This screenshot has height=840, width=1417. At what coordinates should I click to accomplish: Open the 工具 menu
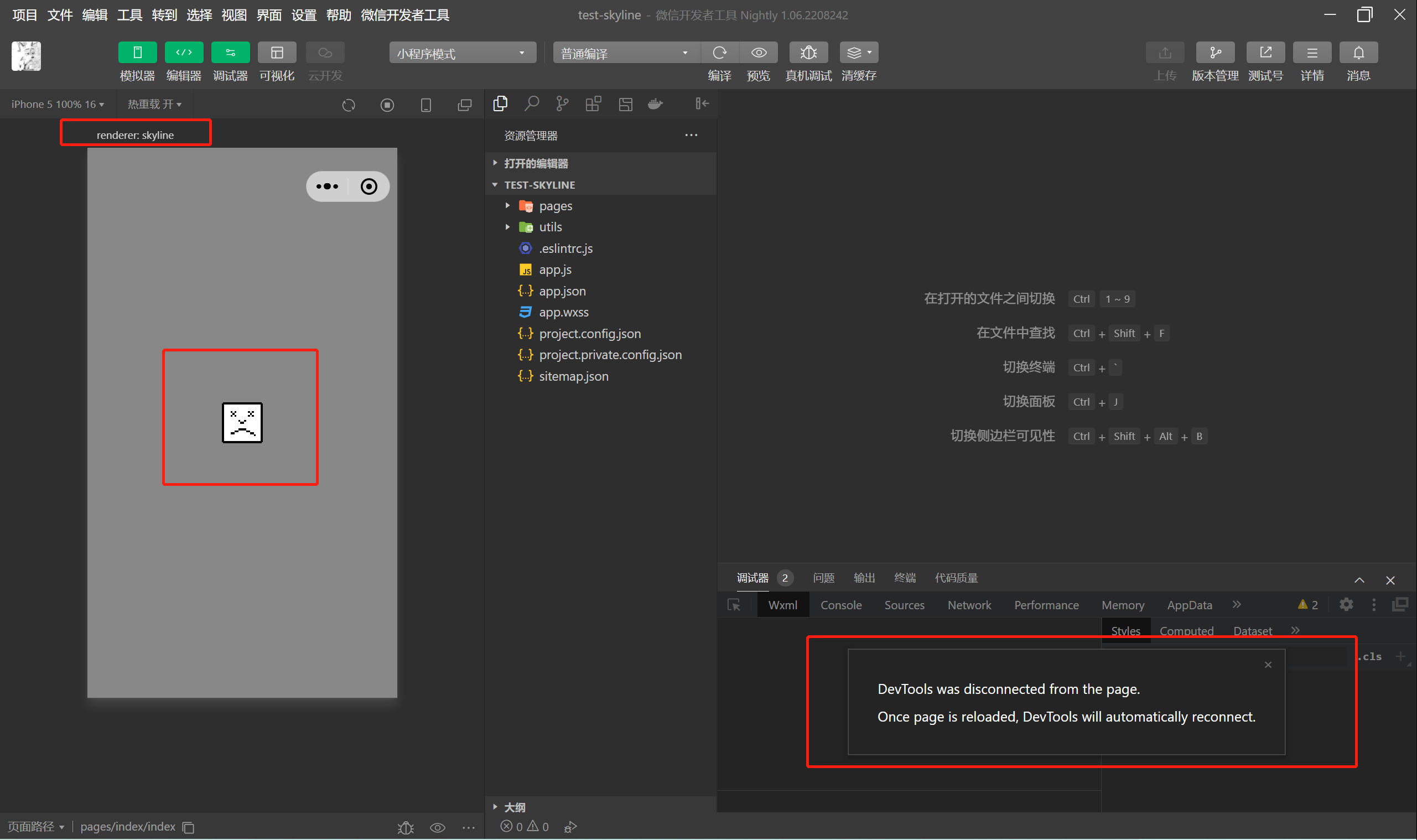click(x=129, y=15)
